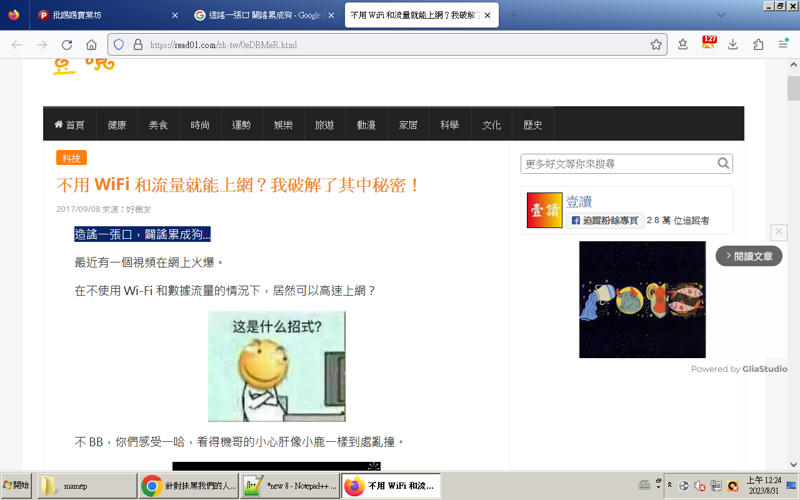Open the 科學 category in navigation

click(x=449, y=125)
